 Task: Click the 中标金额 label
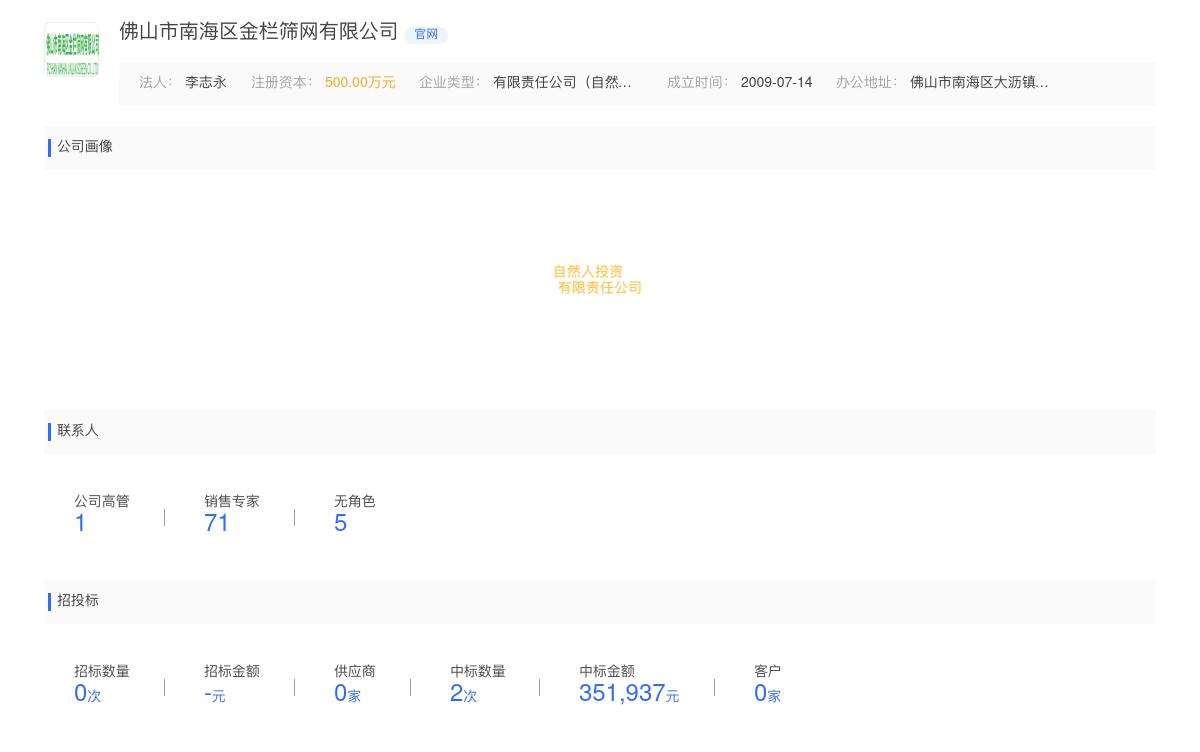click(607, 672)
